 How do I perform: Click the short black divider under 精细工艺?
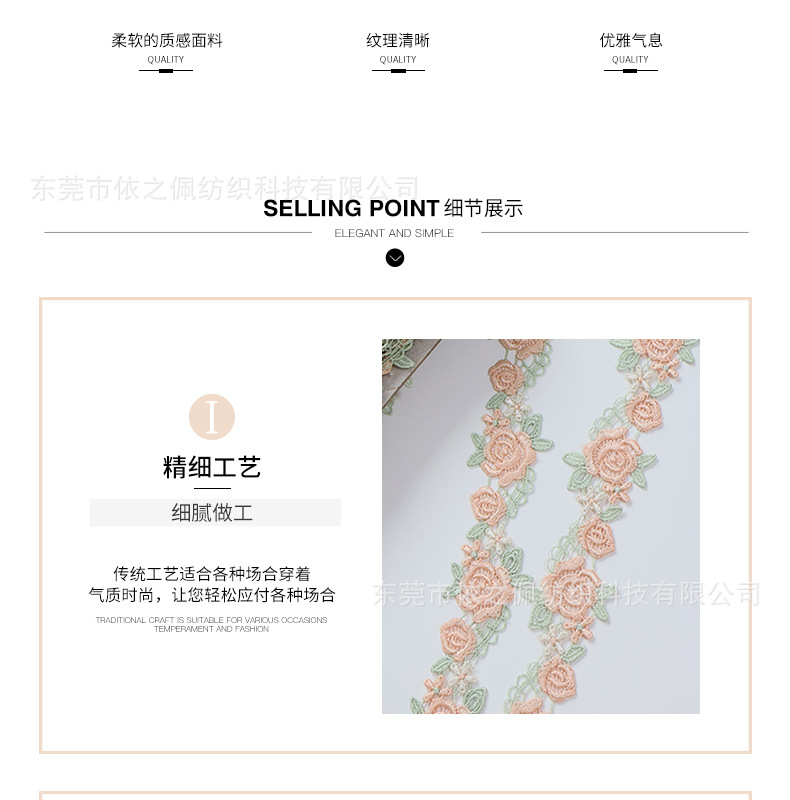212,489
